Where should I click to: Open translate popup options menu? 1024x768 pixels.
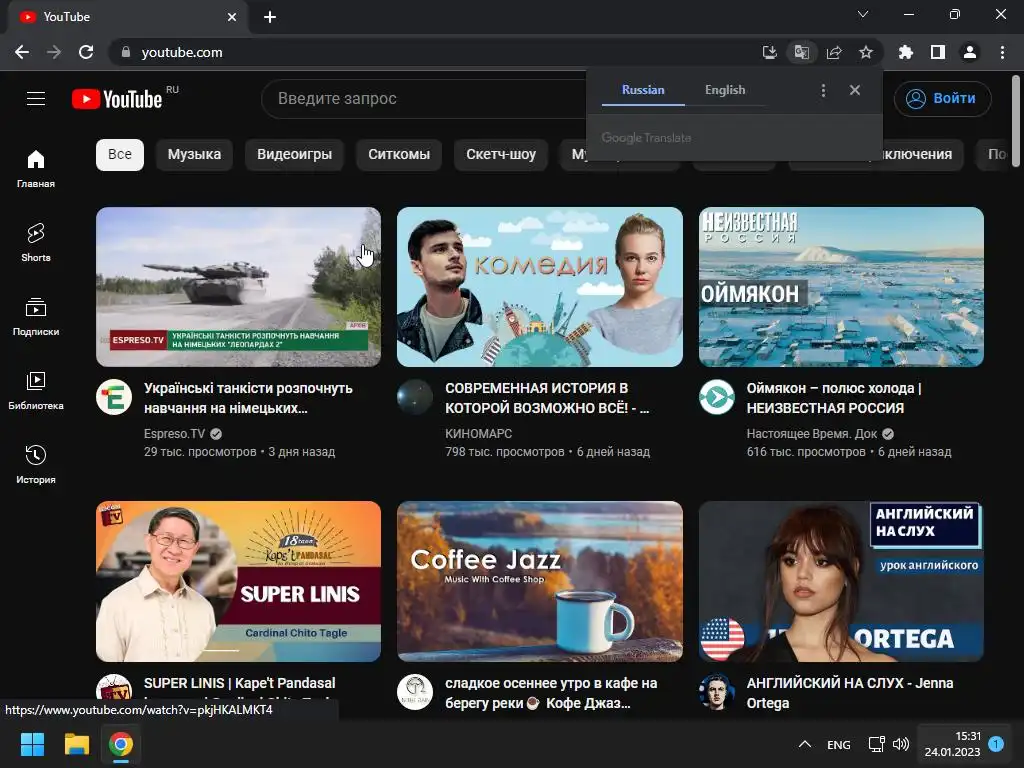point(824,90)
